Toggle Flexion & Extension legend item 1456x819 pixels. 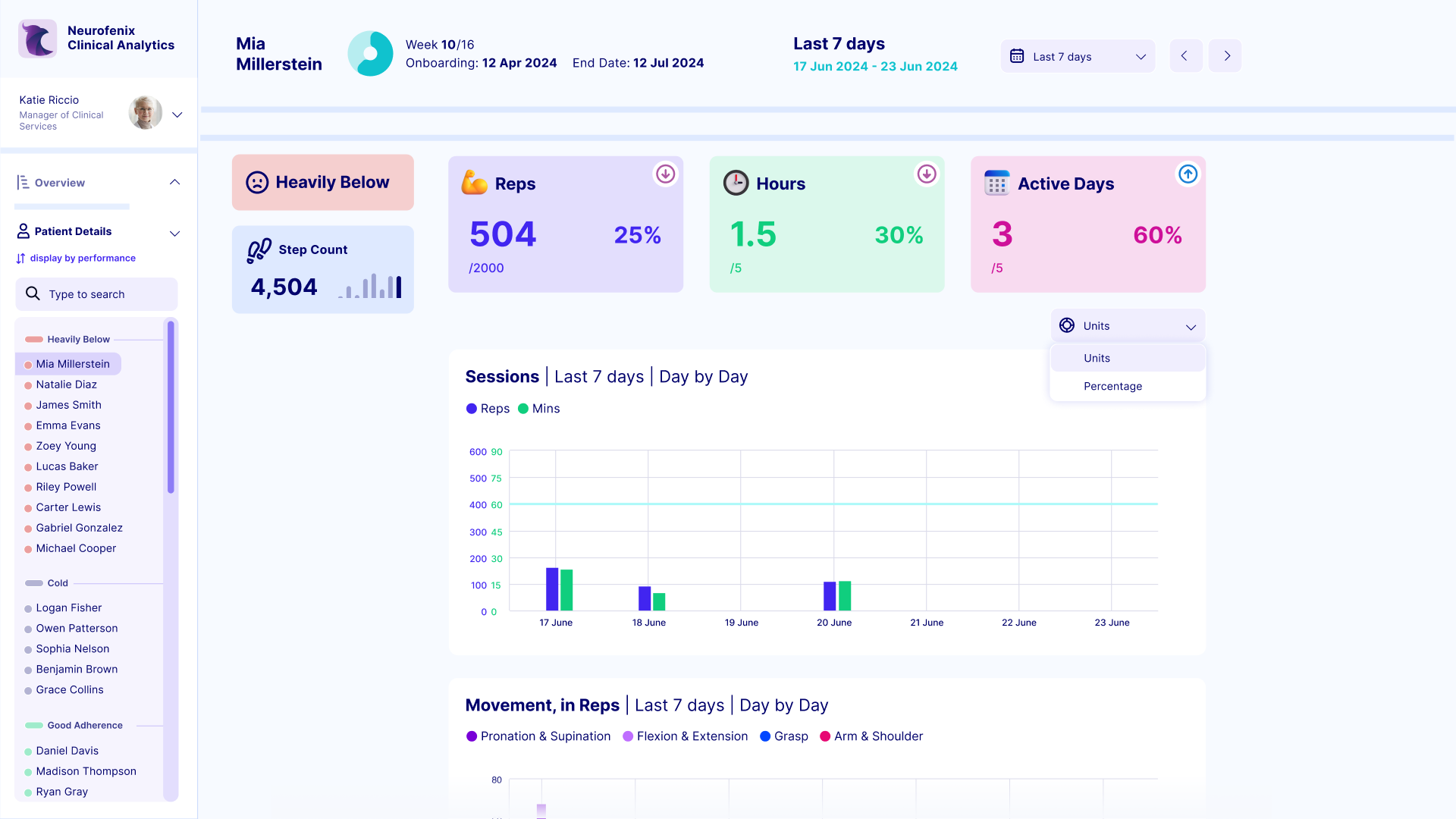[x=685, y=736]
